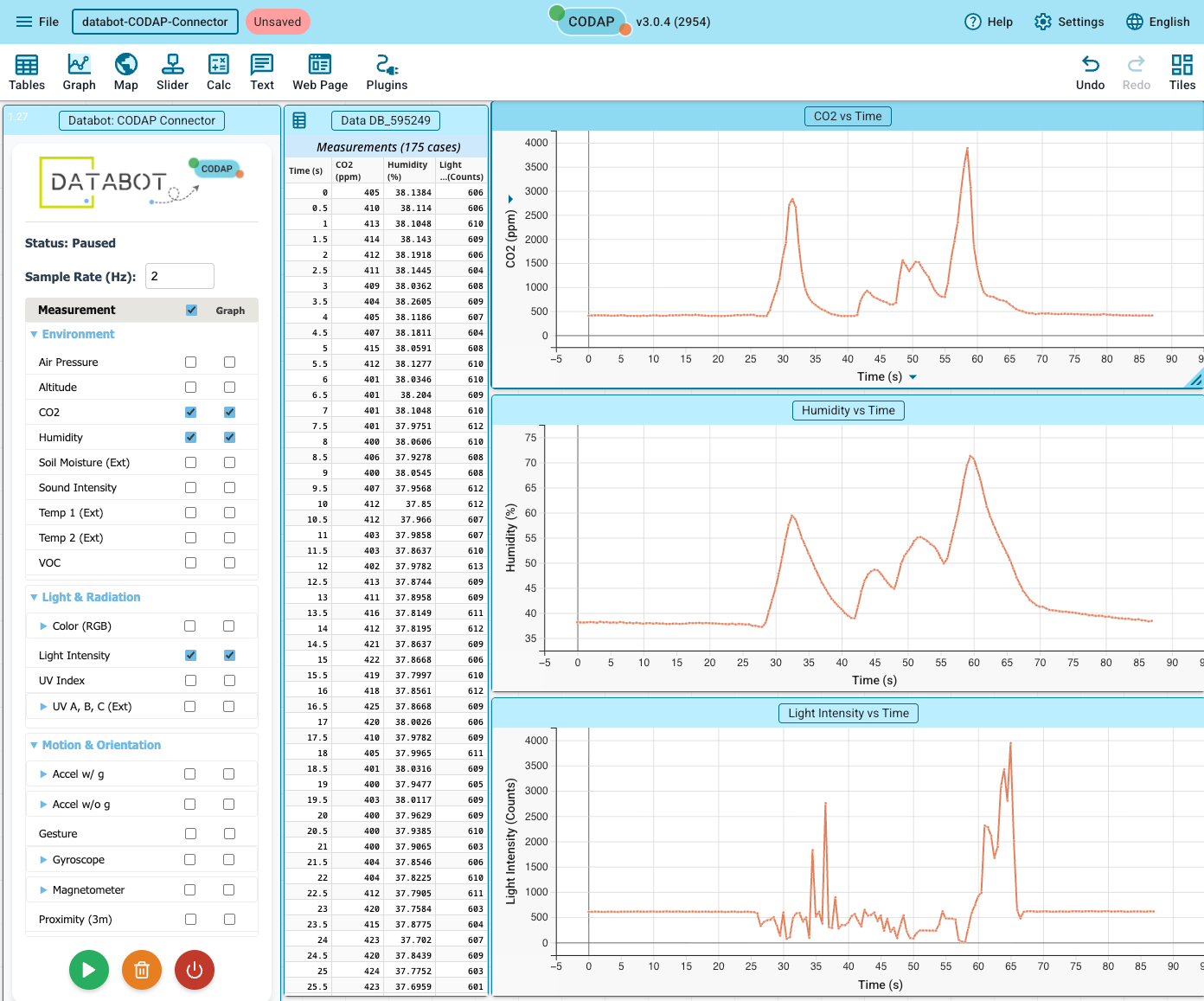Click the Sample Rate (Hz) input field
1204x1001 pixels.
pyautogui.click(x=180, y=276)
